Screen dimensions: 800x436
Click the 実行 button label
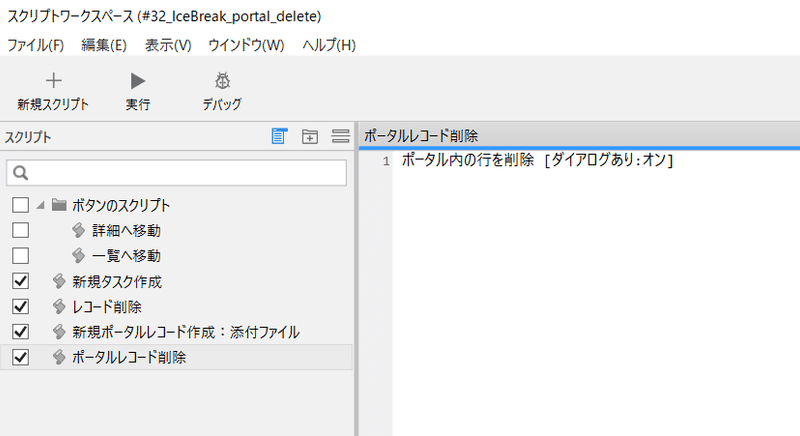click(x=138, y=105)
